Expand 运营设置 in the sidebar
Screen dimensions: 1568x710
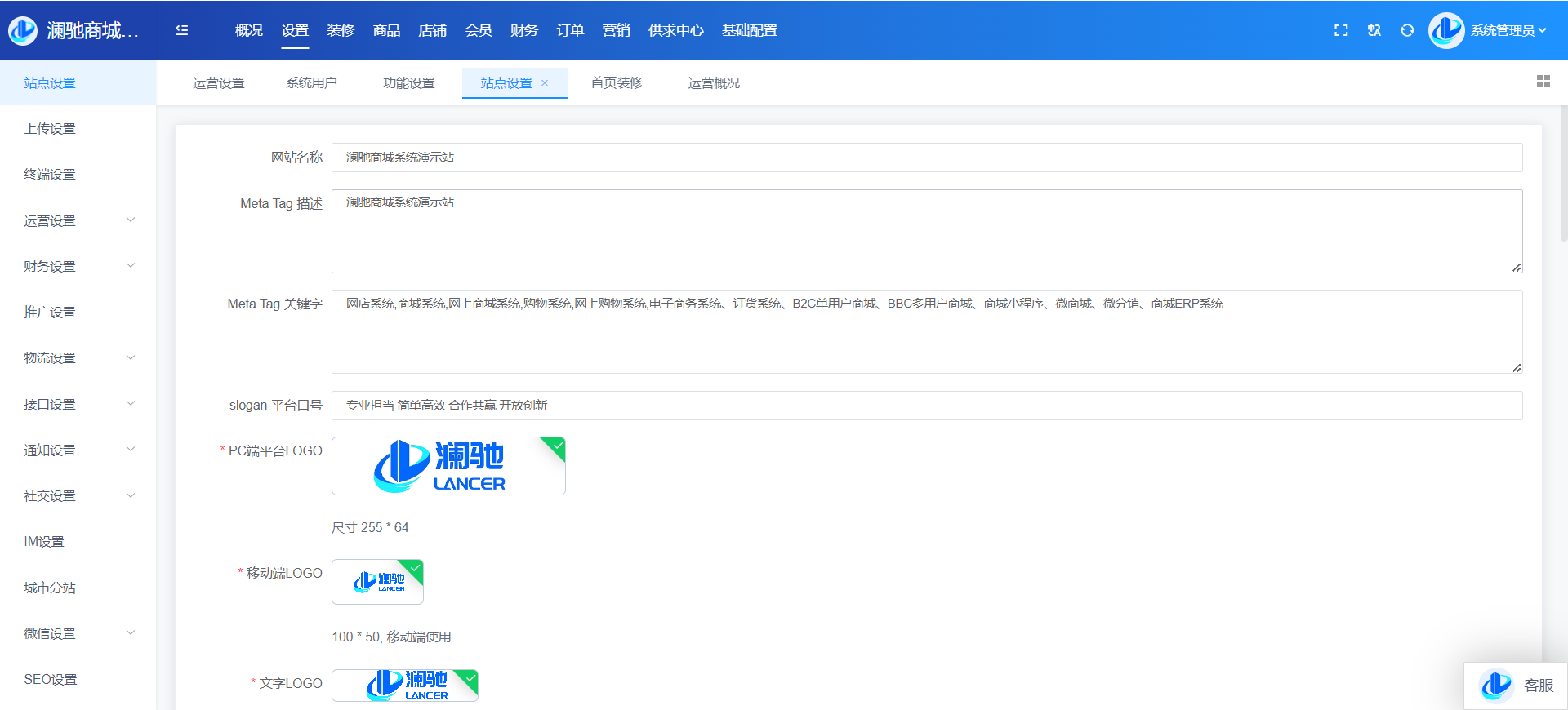[x=78, y=220]
